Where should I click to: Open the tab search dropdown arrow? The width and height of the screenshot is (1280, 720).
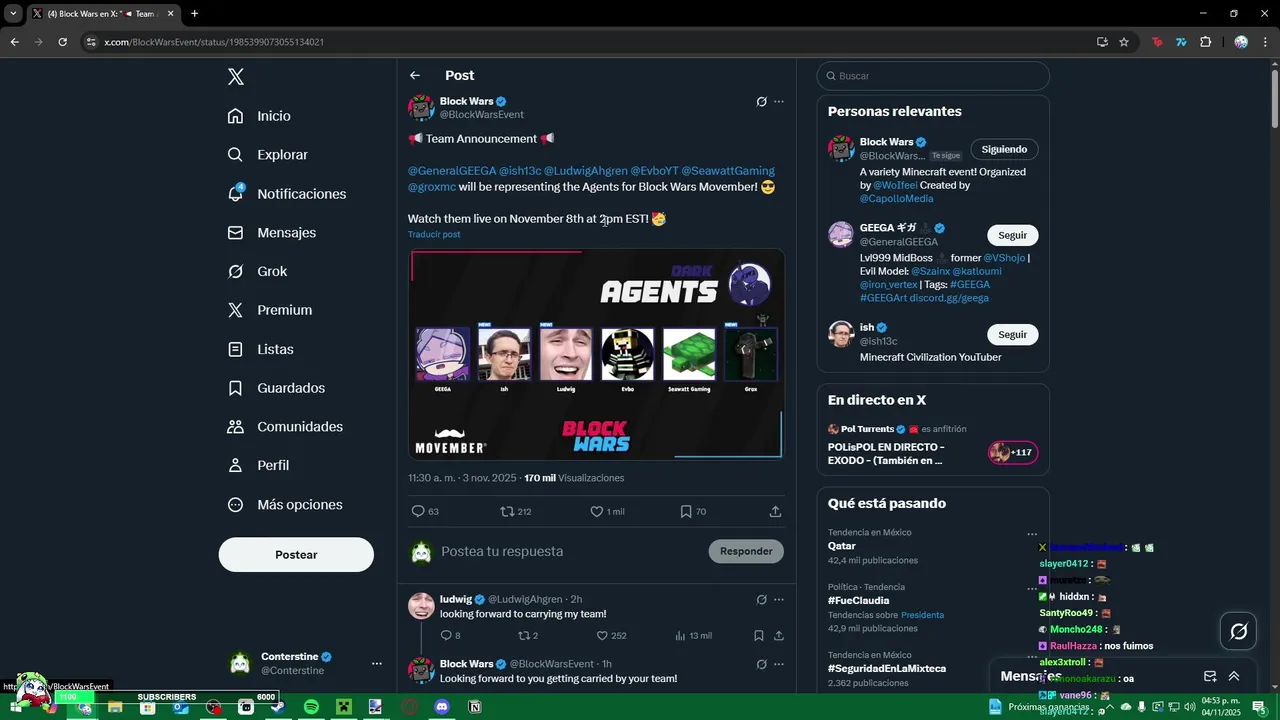point(13,14)
